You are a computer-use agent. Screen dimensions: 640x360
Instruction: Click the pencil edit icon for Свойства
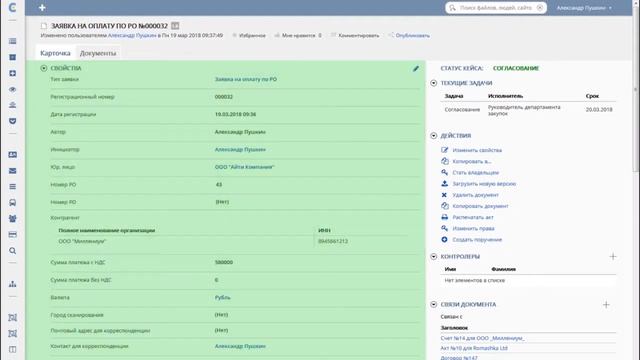(416, 69)
